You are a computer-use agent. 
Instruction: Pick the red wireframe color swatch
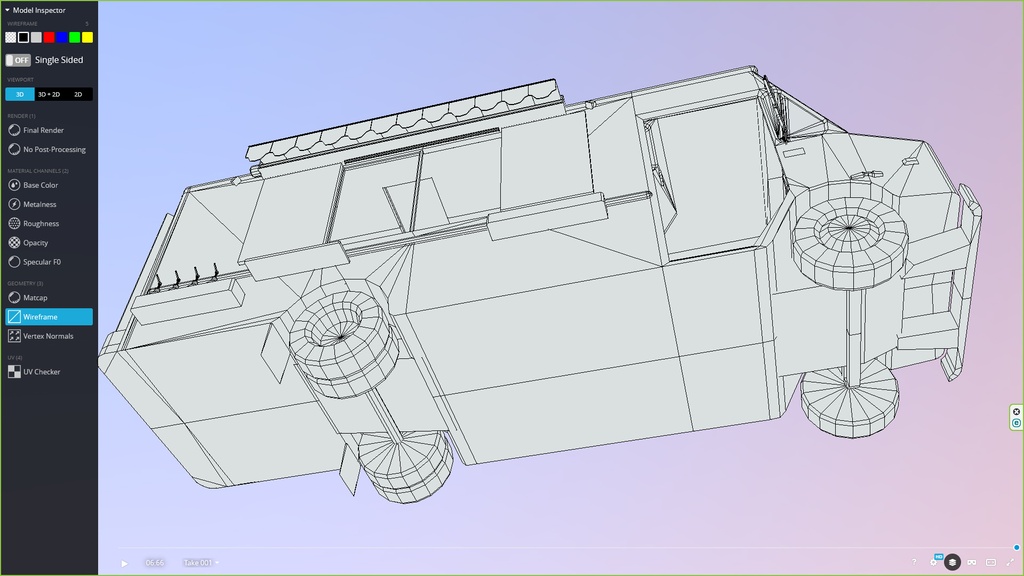tap(49, 37)
